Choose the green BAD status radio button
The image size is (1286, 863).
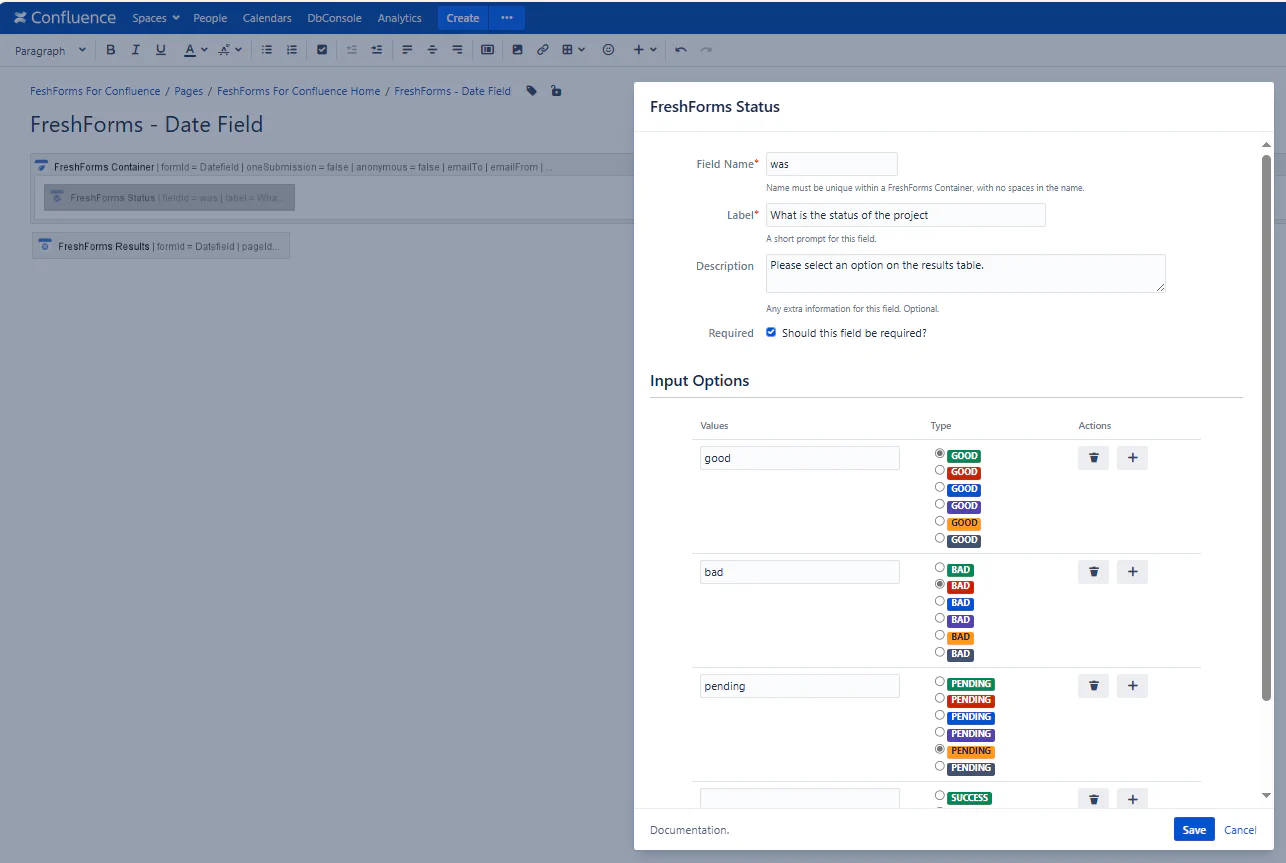point(940,568)
